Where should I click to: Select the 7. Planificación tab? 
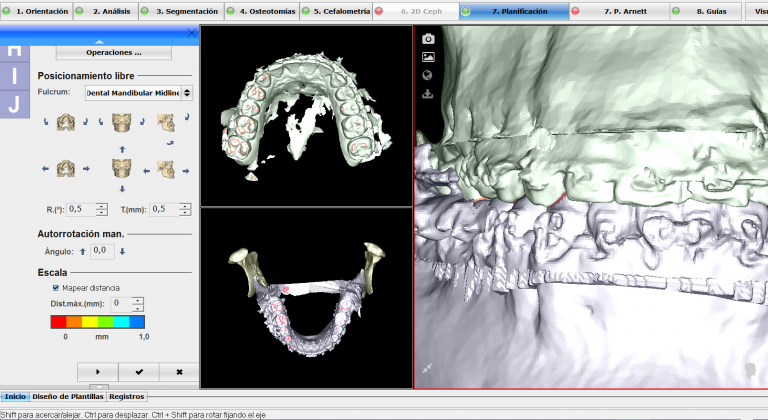click(514, 11)
